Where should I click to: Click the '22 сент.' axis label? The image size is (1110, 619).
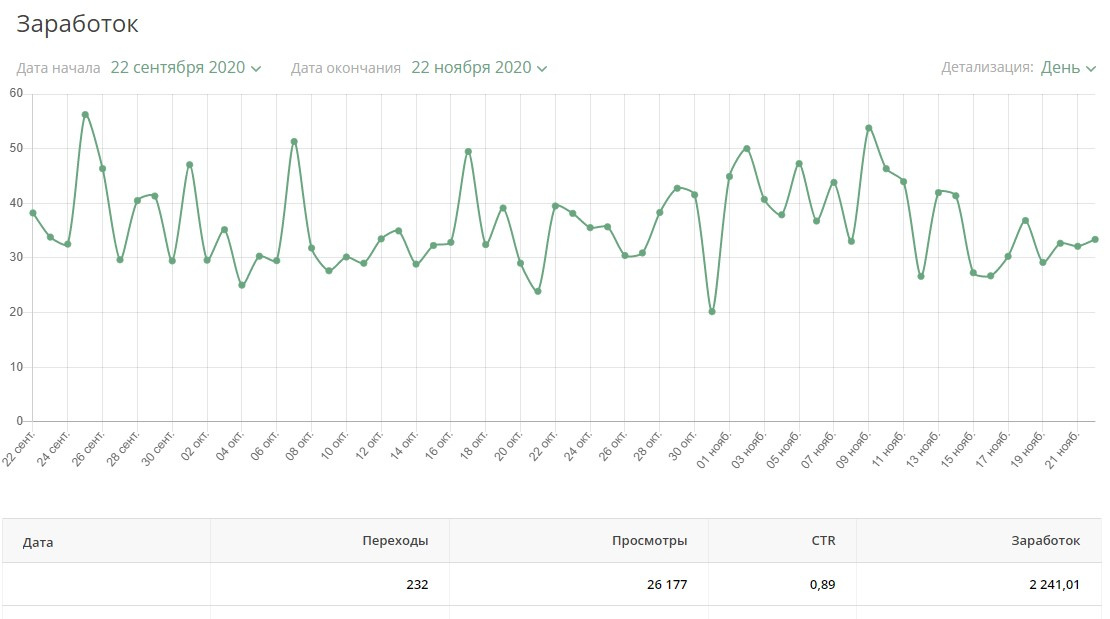(20, 449)
